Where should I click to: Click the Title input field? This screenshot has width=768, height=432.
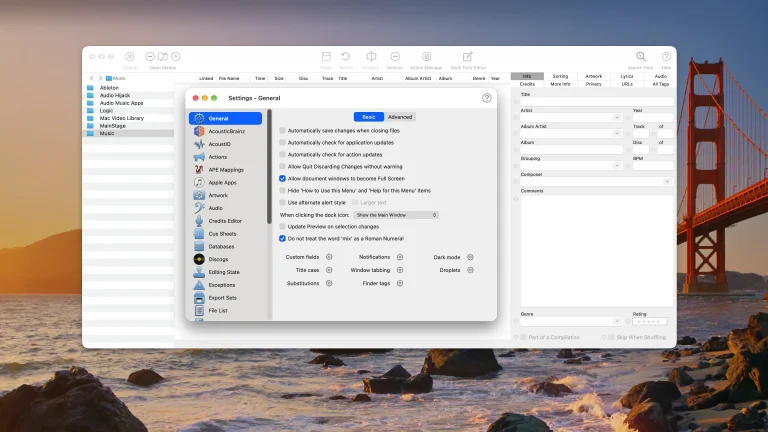[x=597, y=101]
